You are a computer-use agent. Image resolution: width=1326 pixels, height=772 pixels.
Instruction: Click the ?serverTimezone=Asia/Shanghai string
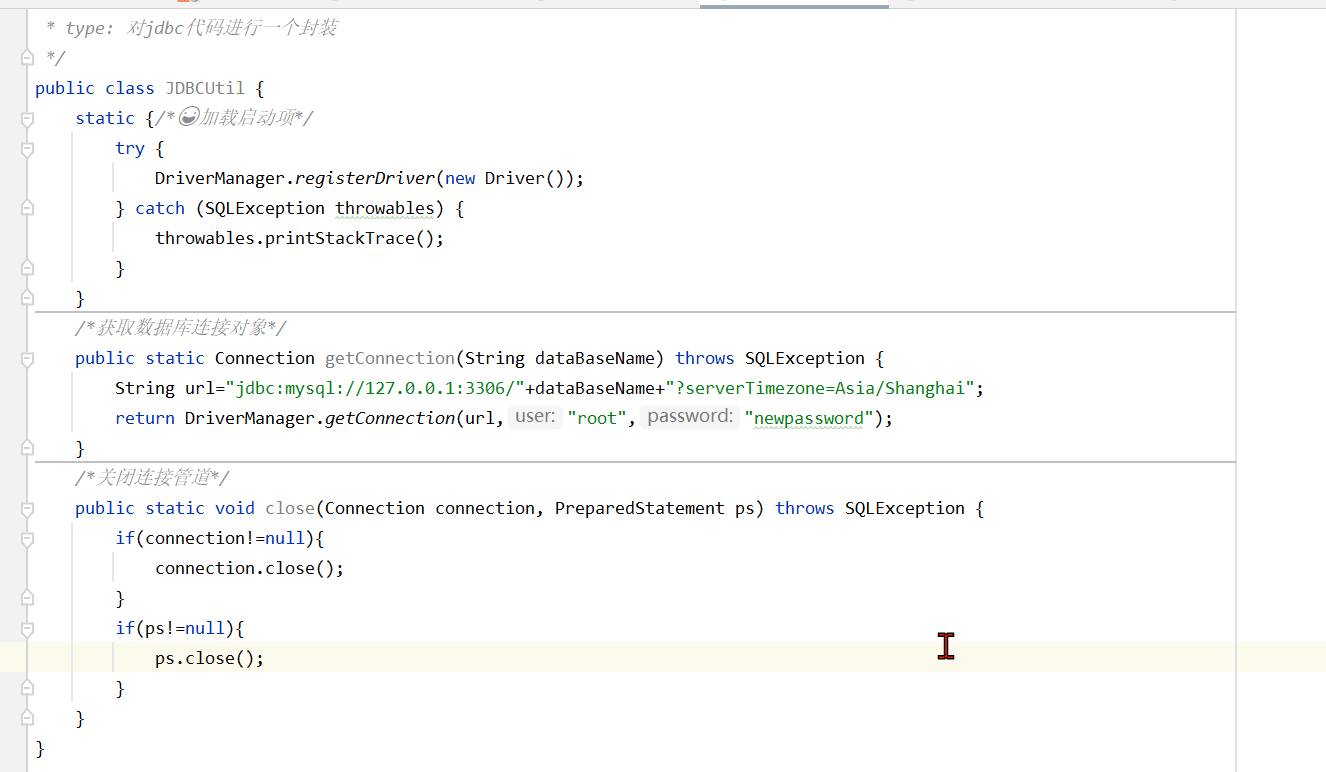pos(820,388)
